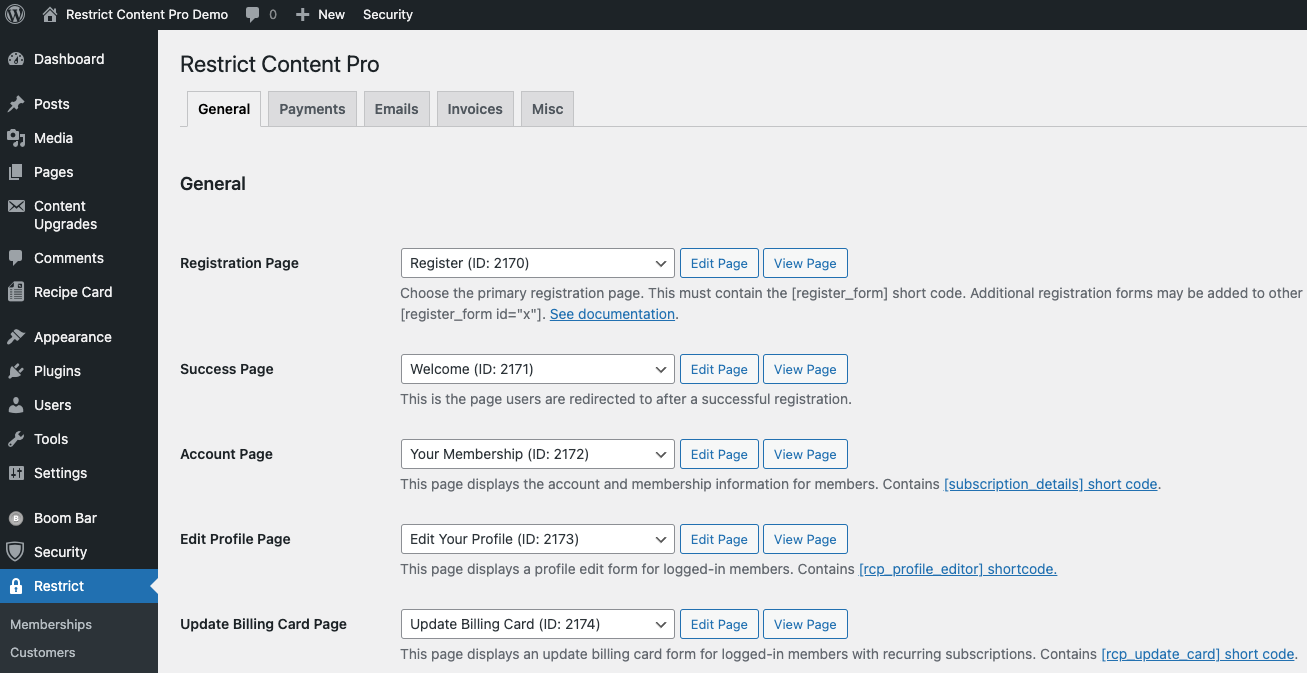Switch to the Invoices tab
The height and width of the screenshot is (673, 1307).
475,109
